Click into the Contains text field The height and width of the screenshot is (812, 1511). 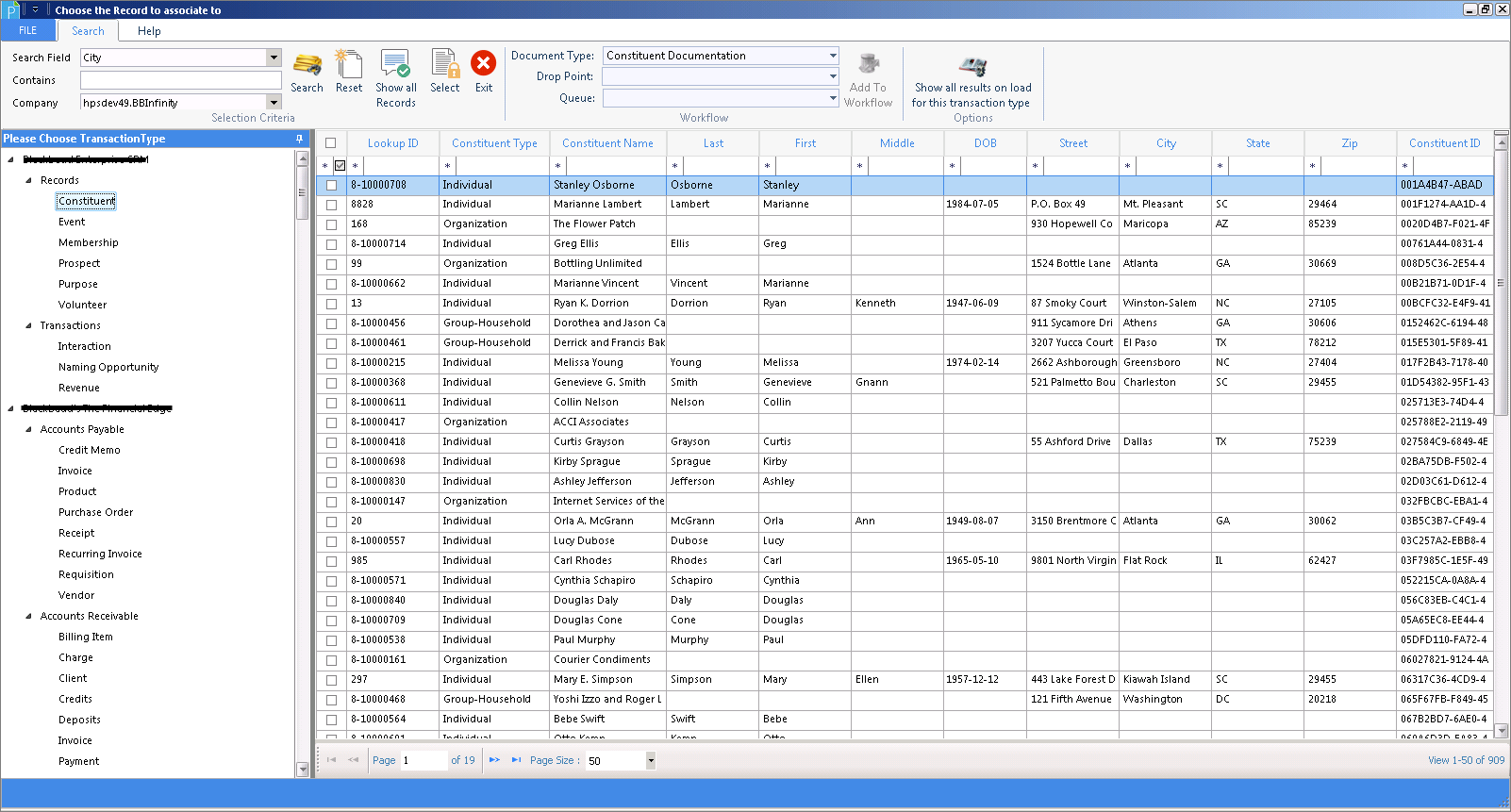click(x=181, y=80)
